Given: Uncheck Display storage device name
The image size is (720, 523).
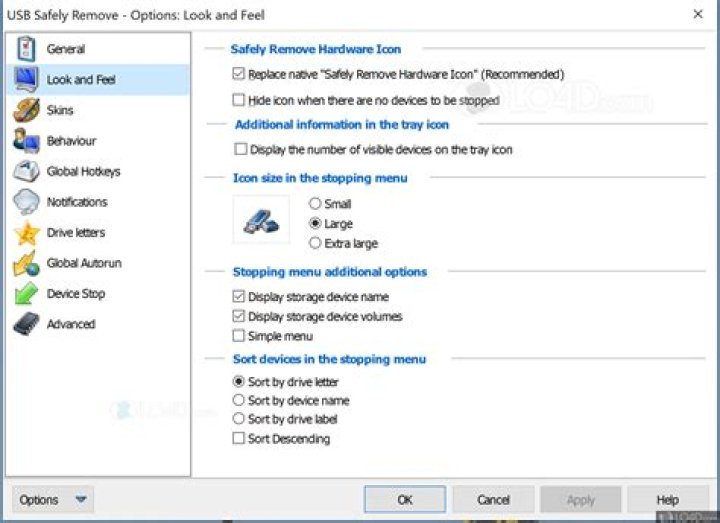Looking at the screenshot, I should [238, 297].
